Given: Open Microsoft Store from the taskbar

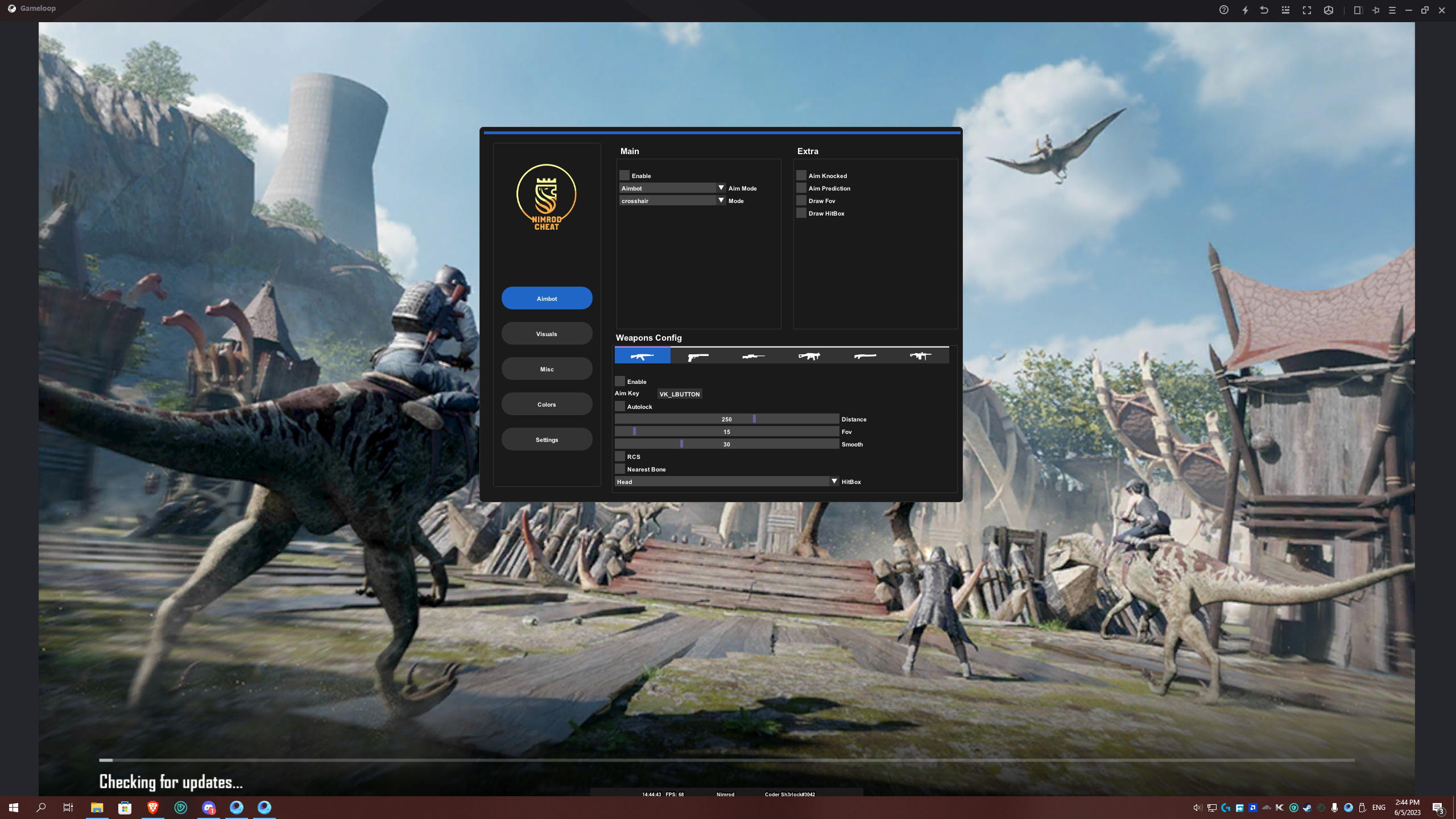Looking at the screenshot, I should 125,808.
